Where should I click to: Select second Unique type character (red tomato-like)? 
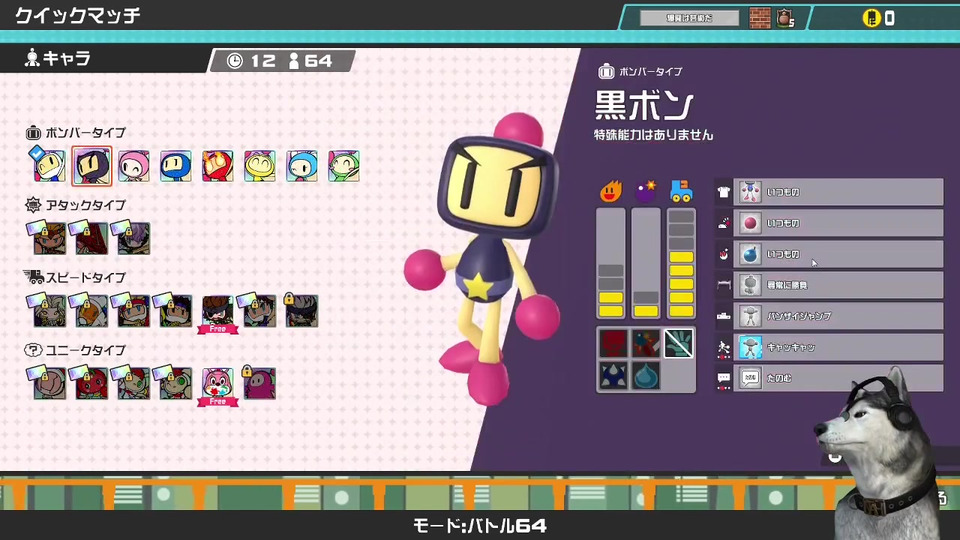tap(92, 383)
